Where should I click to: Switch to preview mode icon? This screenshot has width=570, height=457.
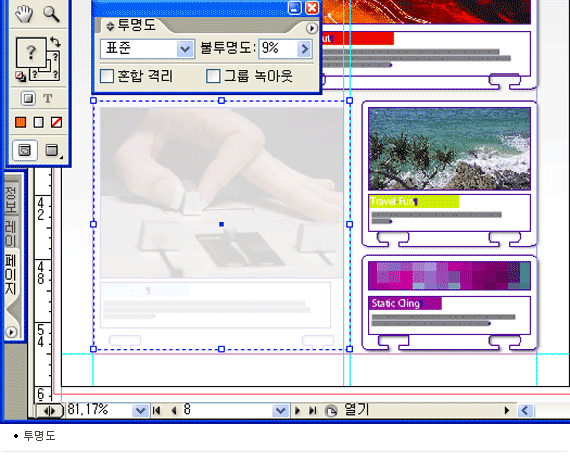[x=52, y=150]
